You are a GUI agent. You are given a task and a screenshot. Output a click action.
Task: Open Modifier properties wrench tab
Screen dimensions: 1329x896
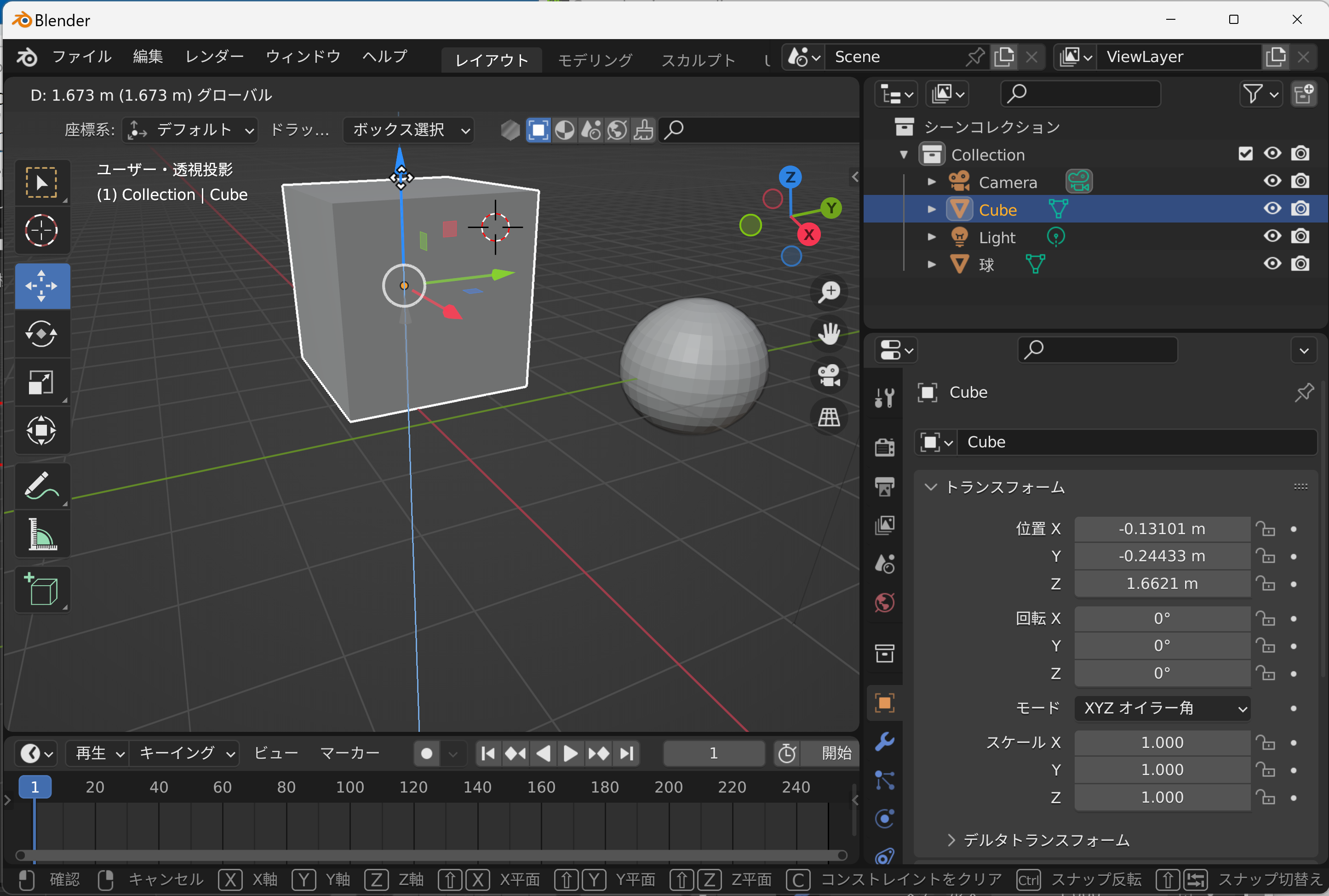(884, 742)
